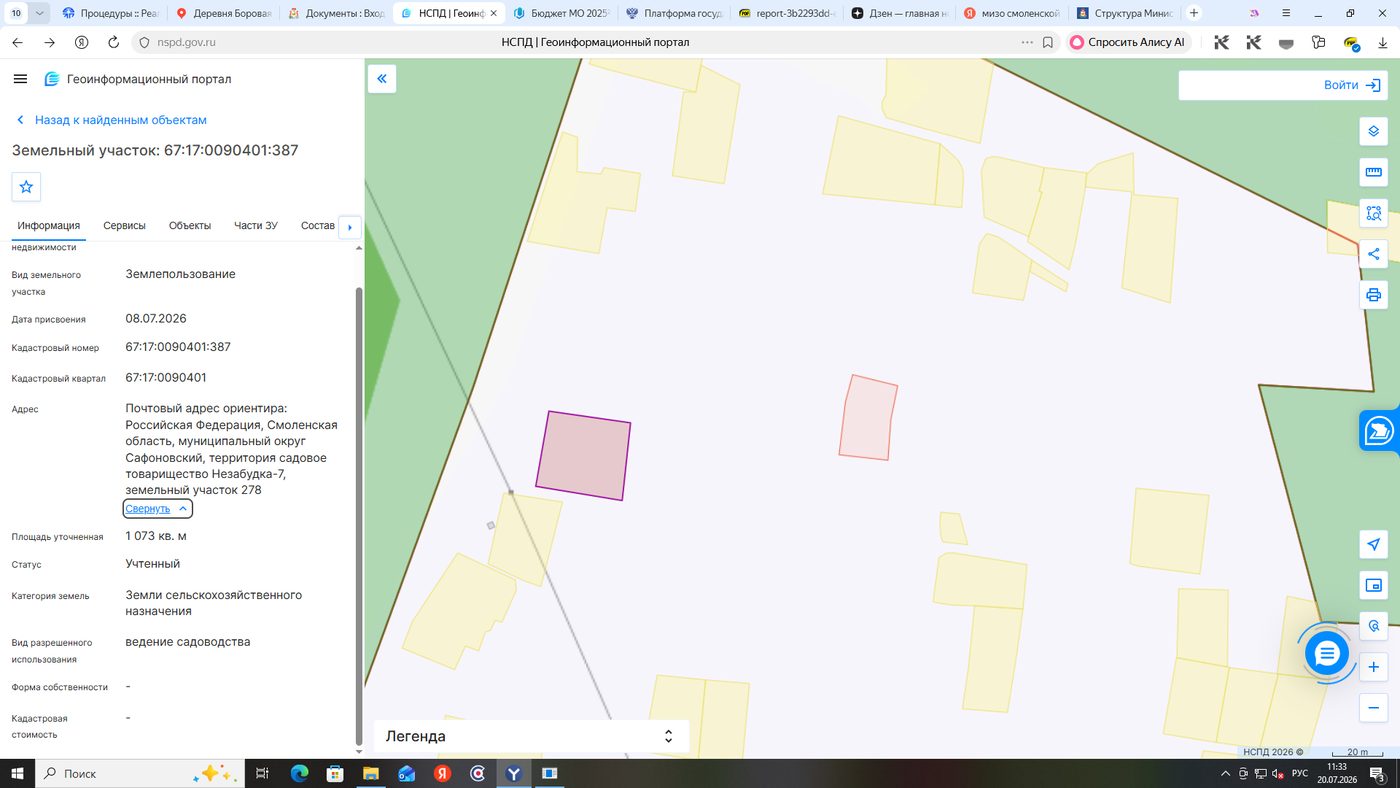
Task: Select the highlighted purple parcel on map
Action: 584,455
